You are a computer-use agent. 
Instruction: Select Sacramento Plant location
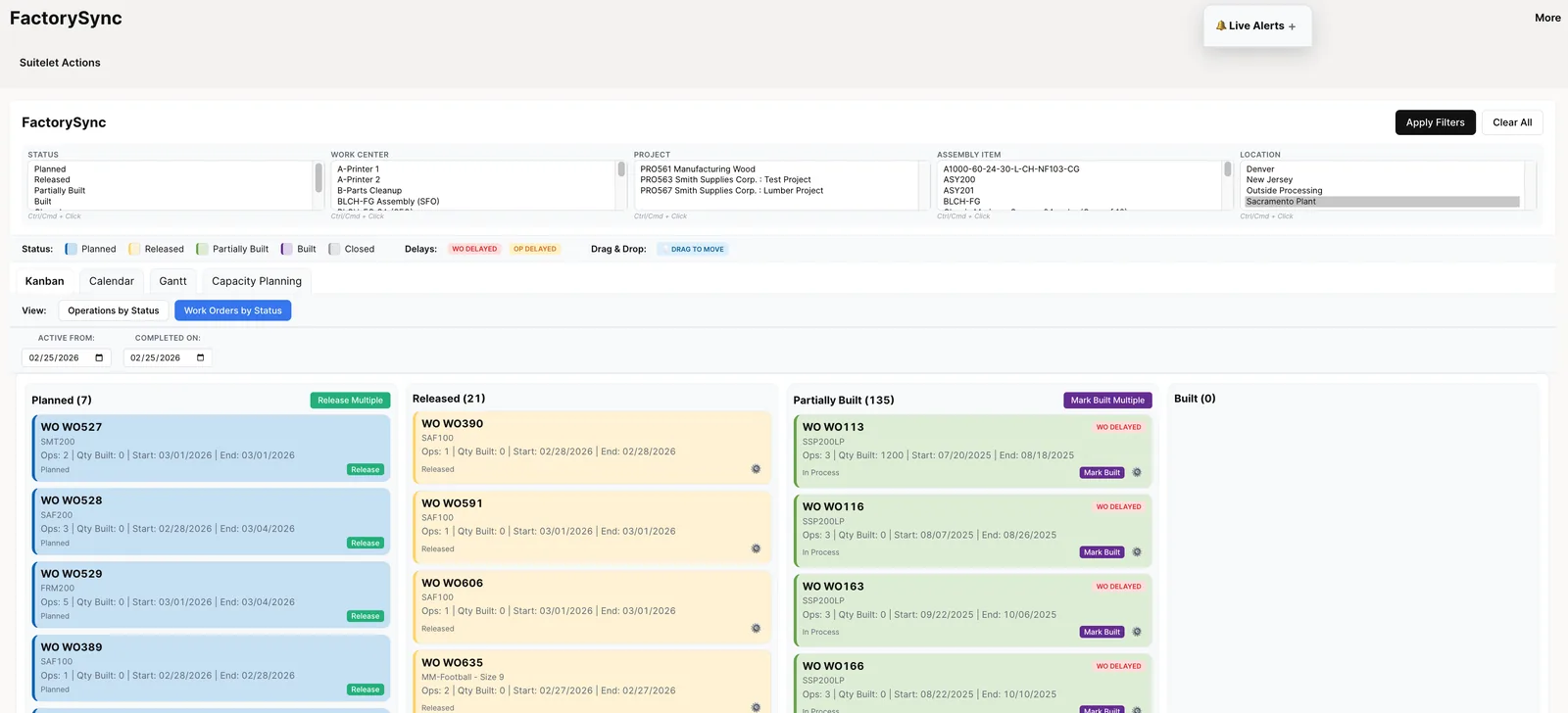tap(1383, 202)
